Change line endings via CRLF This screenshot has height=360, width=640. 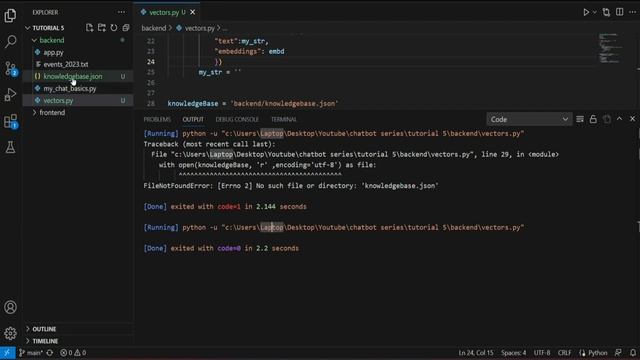click(564, 353)
